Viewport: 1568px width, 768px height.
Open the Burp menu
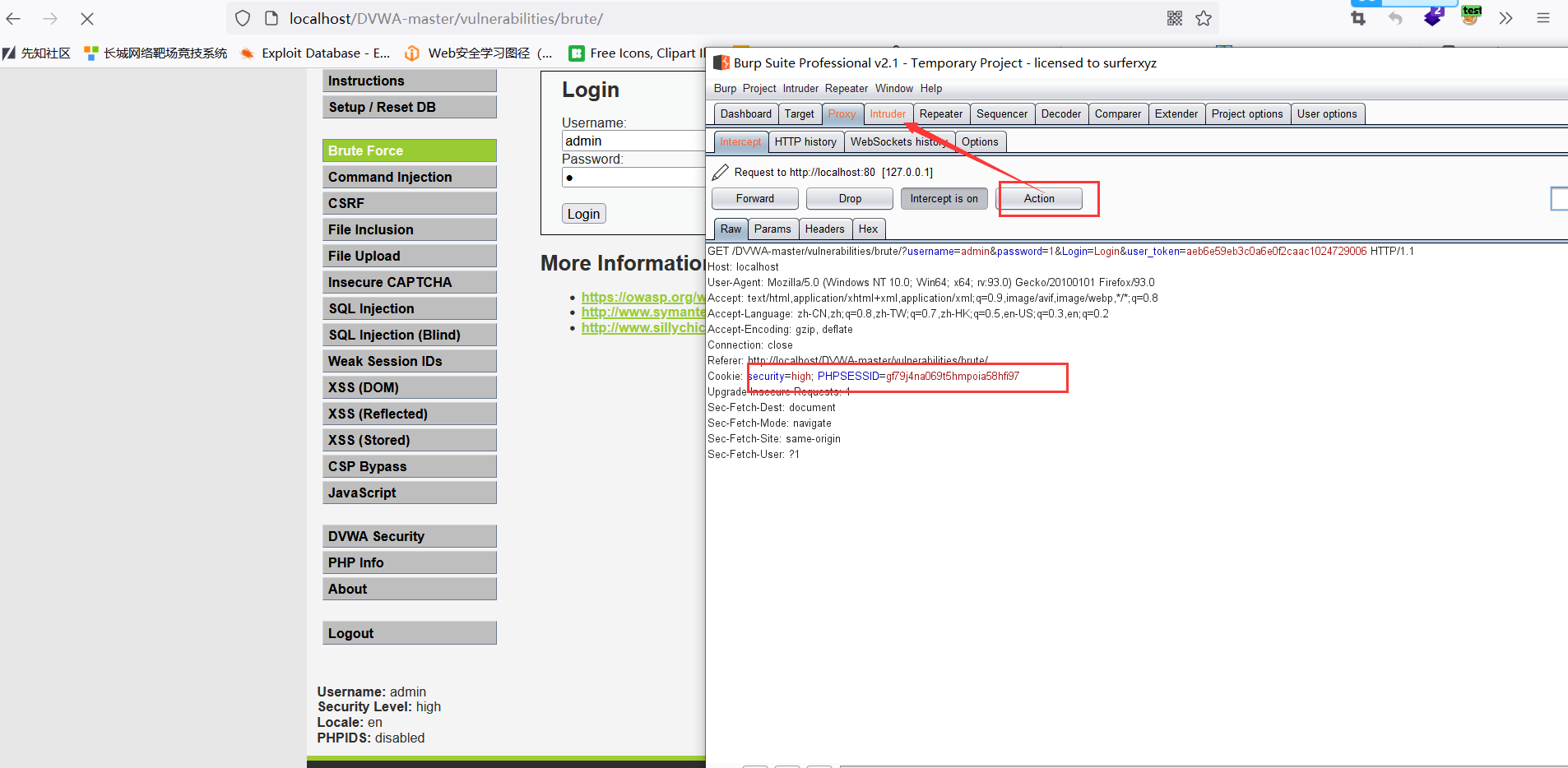click(x=725, y=89)
